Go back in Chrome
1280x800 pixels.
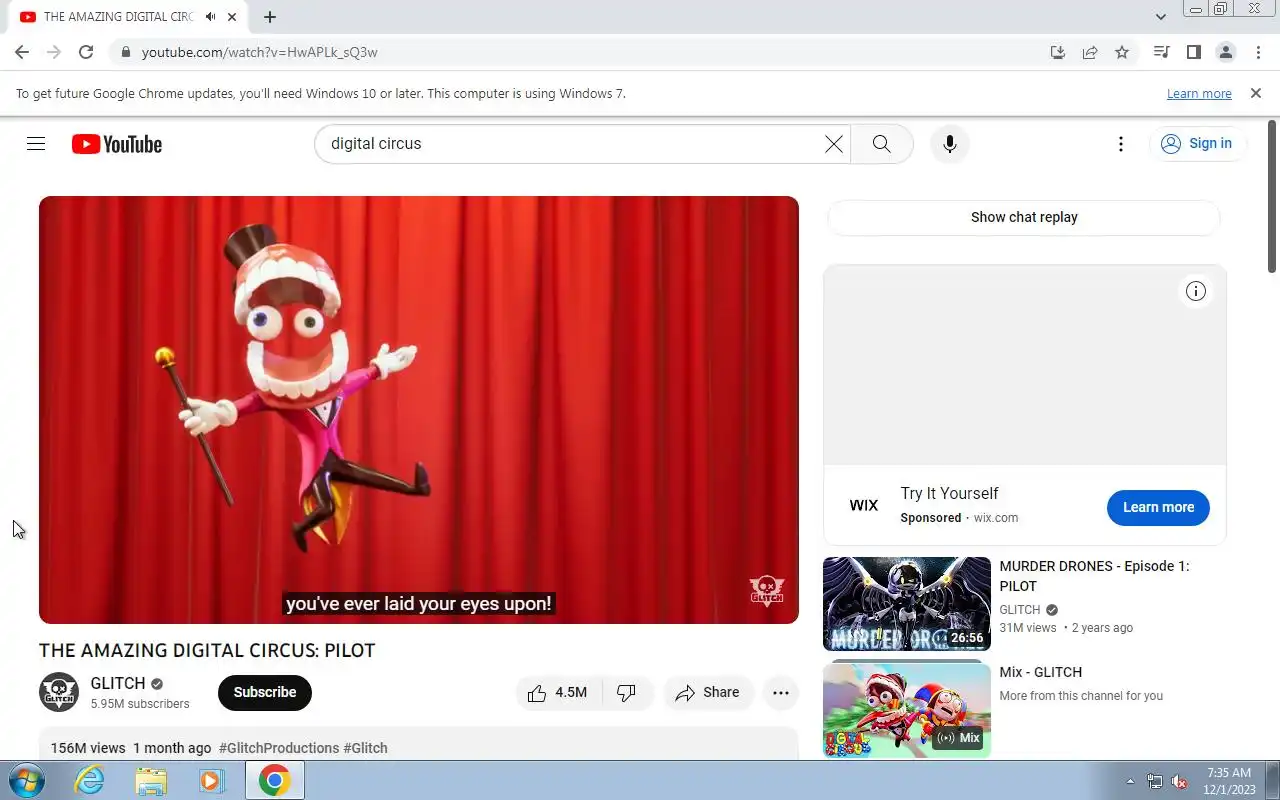tap(22, 52)
